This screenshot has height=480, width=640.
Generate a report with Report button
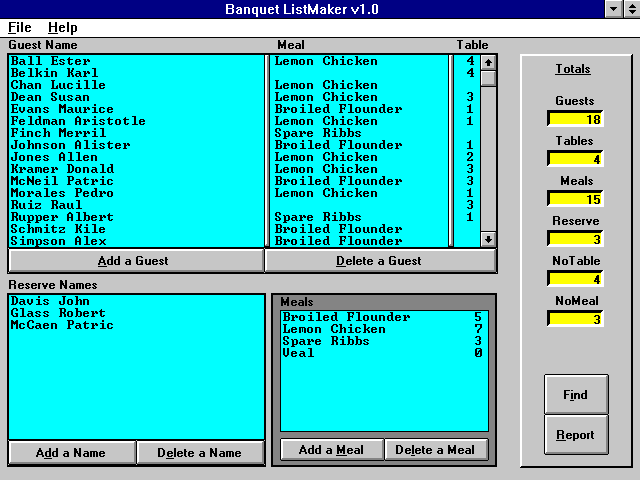pos(575,435)
